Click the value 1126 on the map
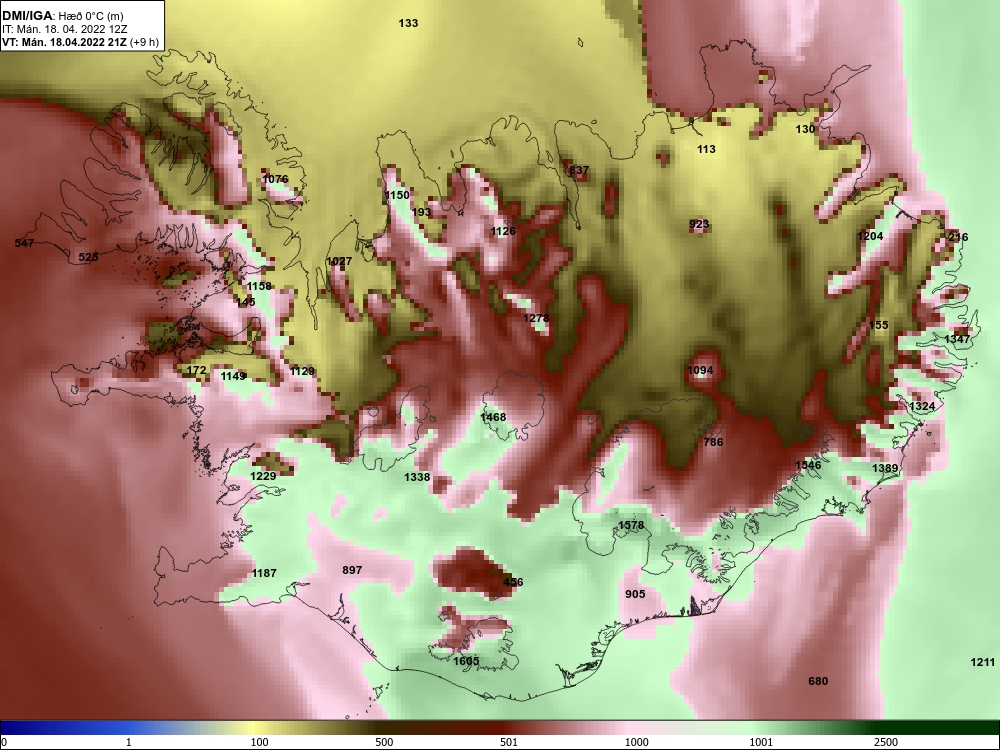The height and width of the screenshot is (750, 1000). point(503,231)
